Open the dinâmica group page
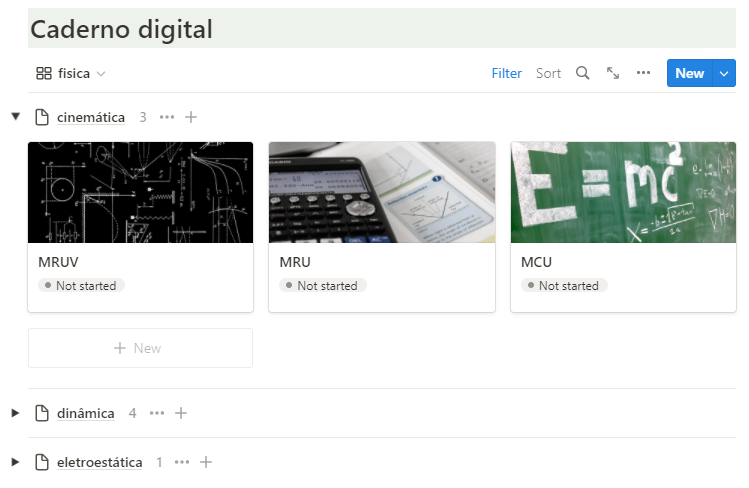The width and height of the screenshot is (749, 488). point(86,414)
